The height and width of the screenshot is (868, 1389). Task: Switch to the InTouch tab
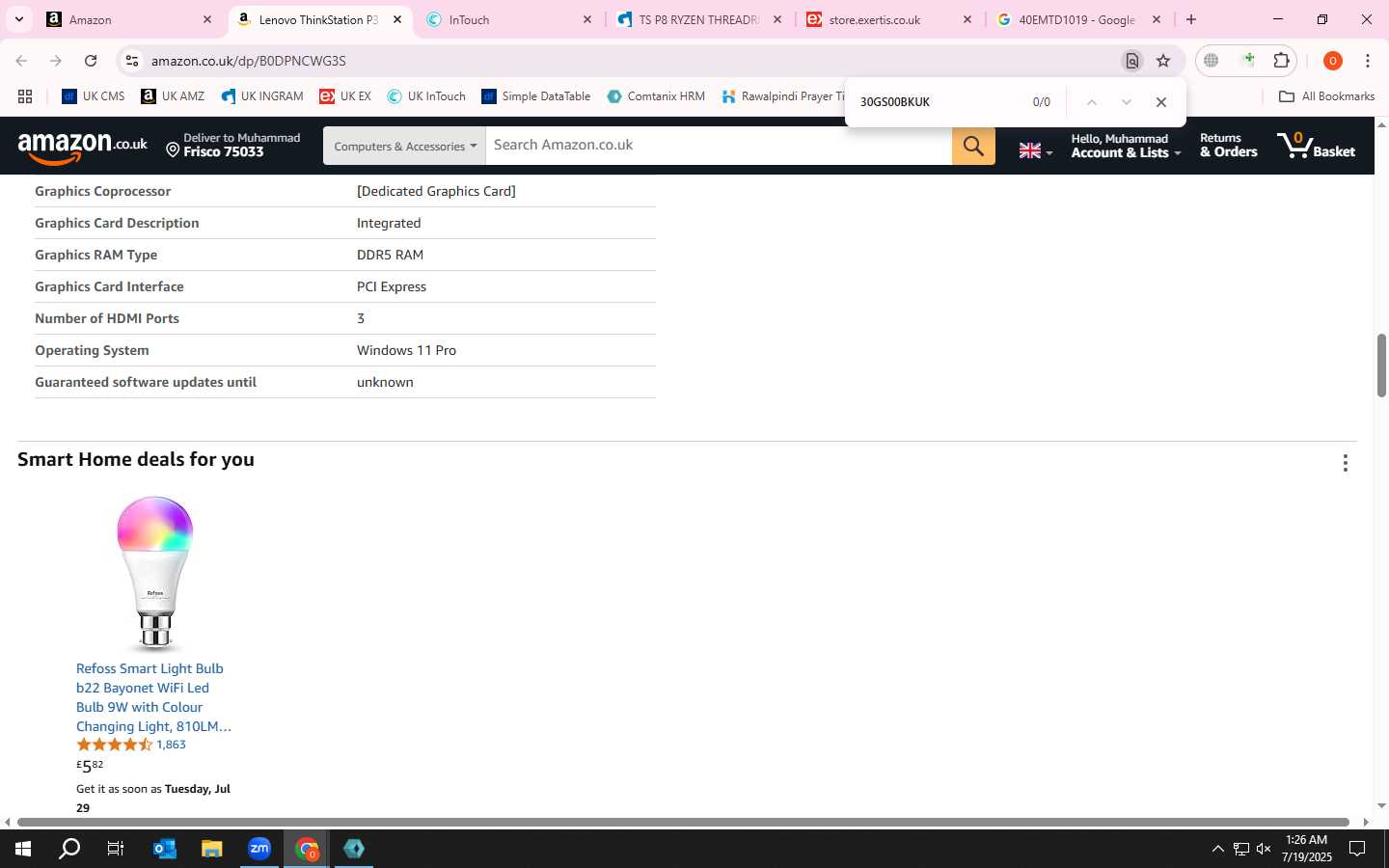click(x=509, y=19)
